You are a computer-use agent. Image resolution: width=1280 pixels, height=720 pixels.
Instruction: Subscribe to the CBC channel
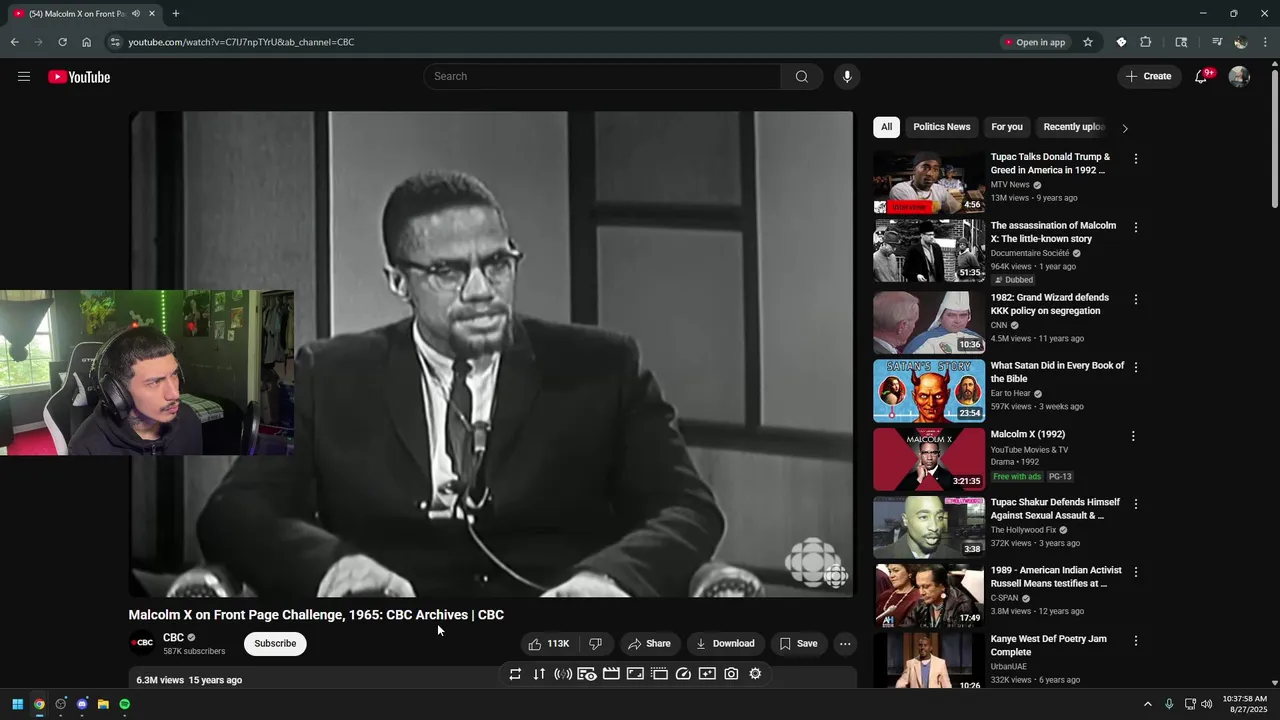275,644
